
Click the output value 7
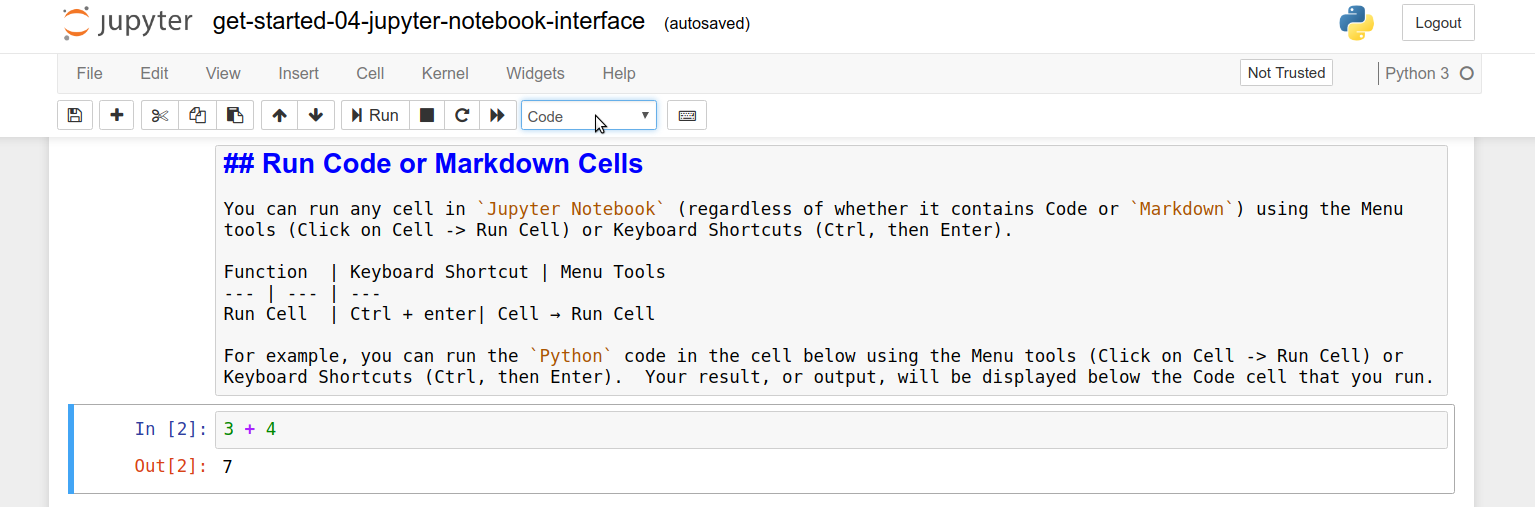tap(228, 466)
